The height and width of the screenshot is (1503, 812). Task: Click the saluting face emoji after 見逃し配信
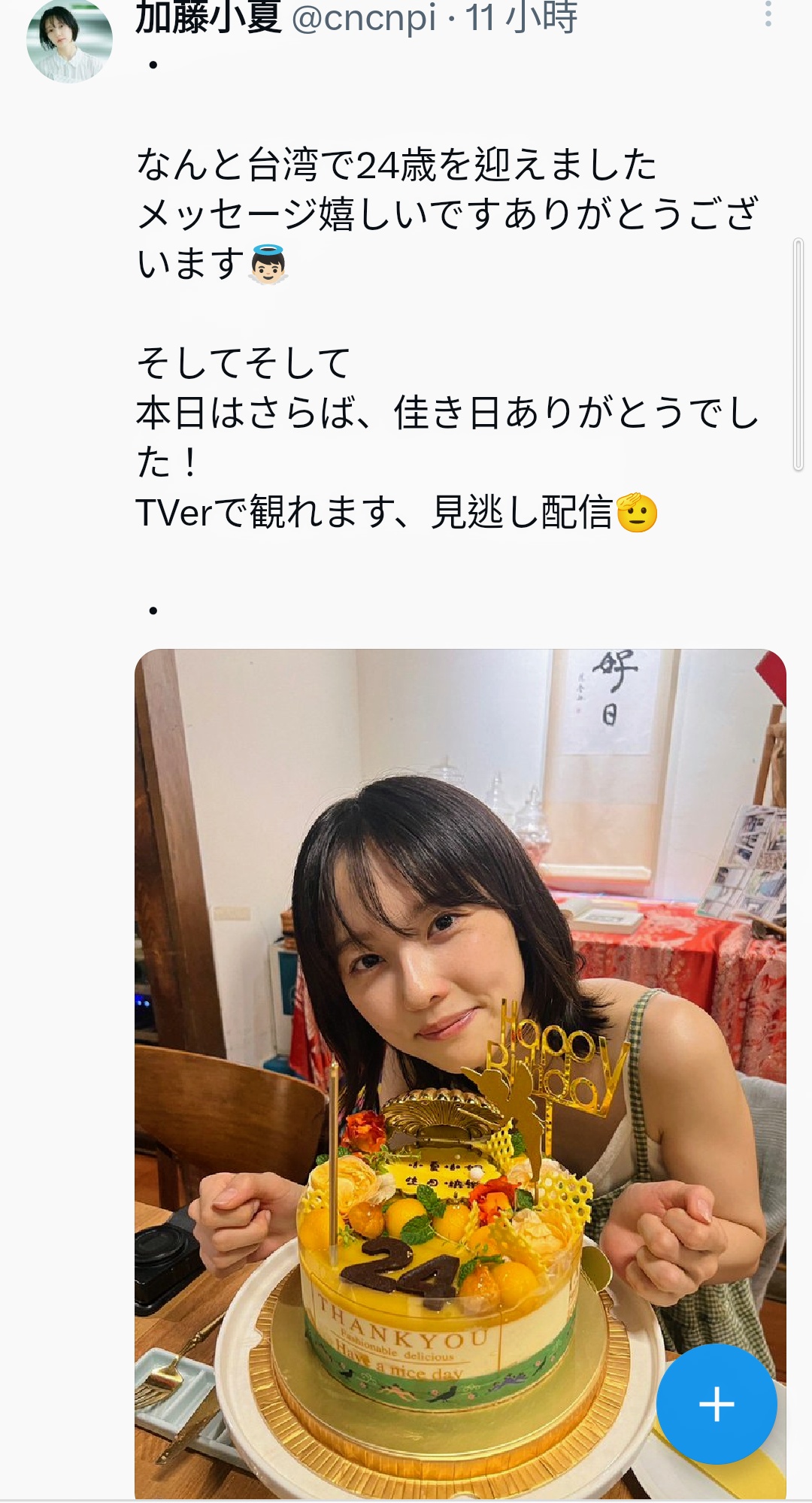click(636, 513)
